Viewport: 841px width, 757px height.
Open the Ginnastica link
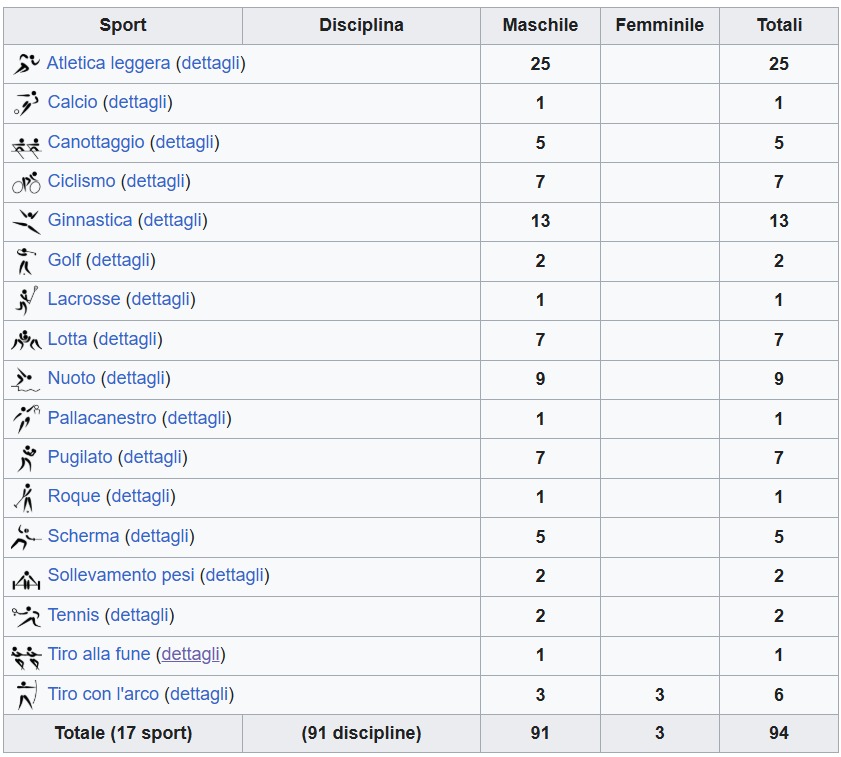pyautogui.click(x=90, y=220)
